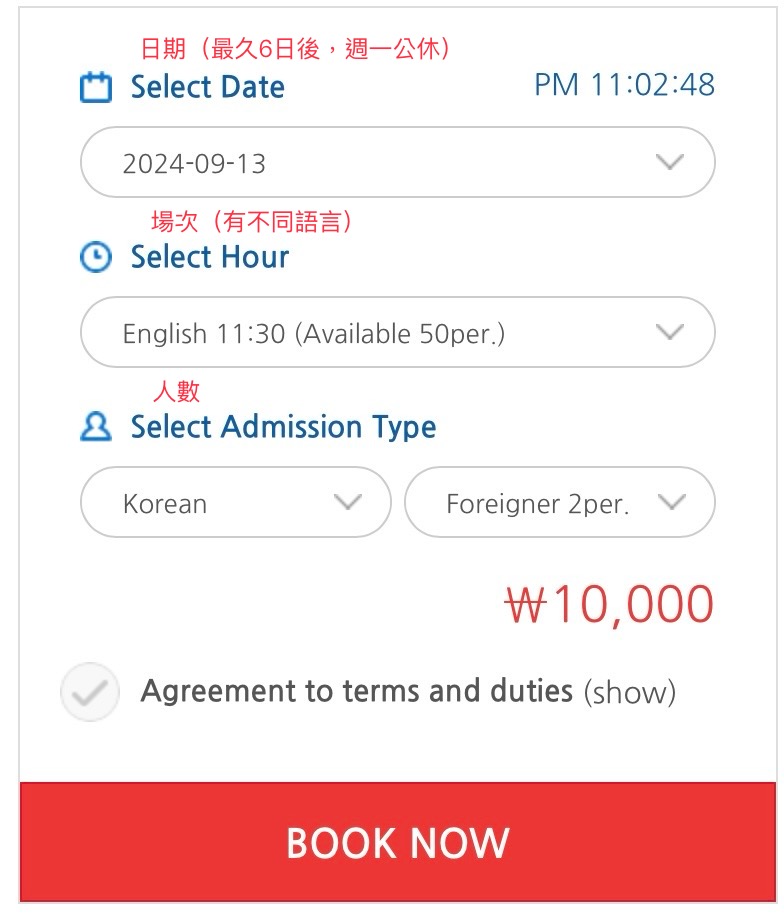Click the Select Admission Type heading

283,427
